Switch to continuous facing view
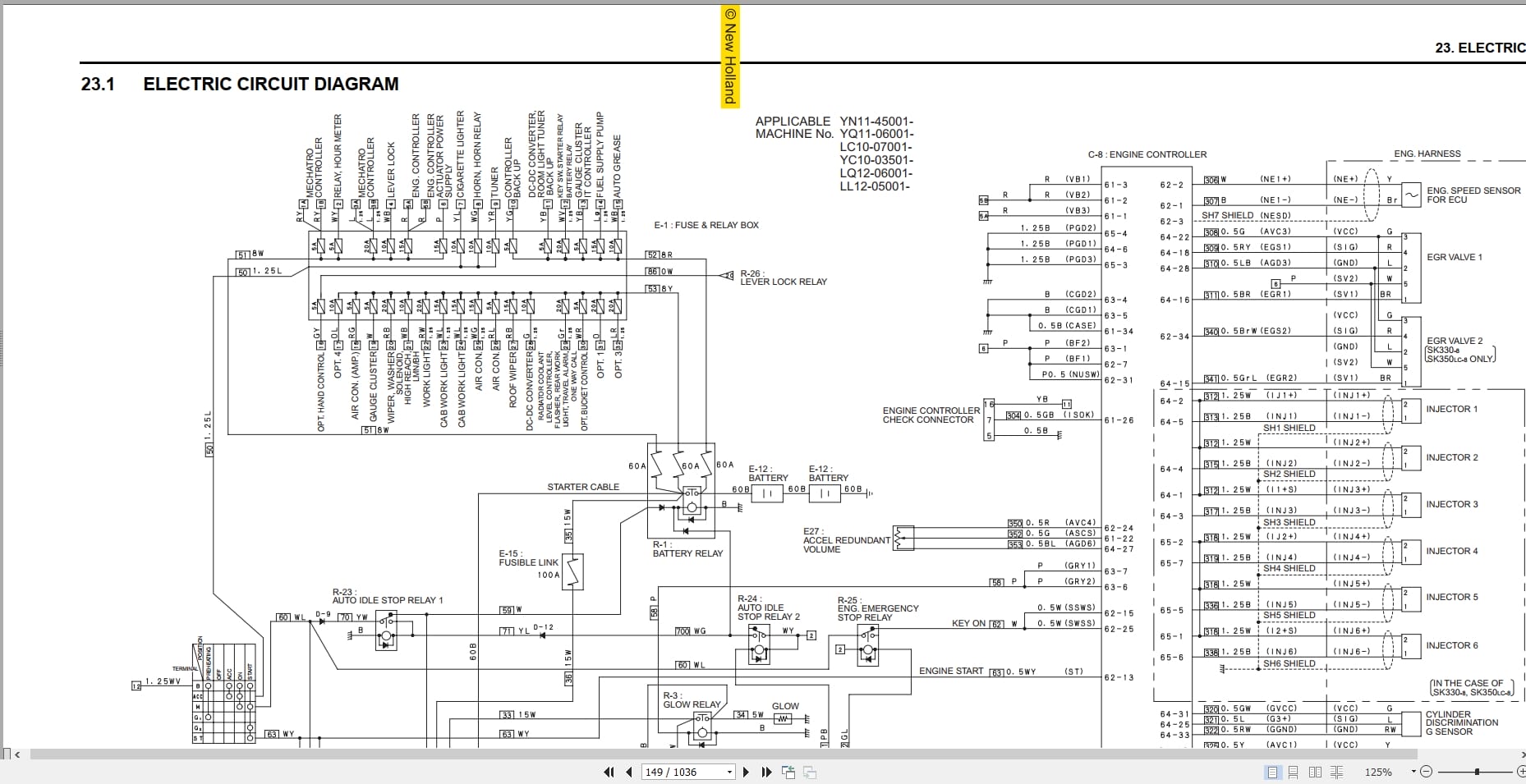The height and width of the screenshot is (784, 1526). pyautogui.click(x=1336, y=772)
